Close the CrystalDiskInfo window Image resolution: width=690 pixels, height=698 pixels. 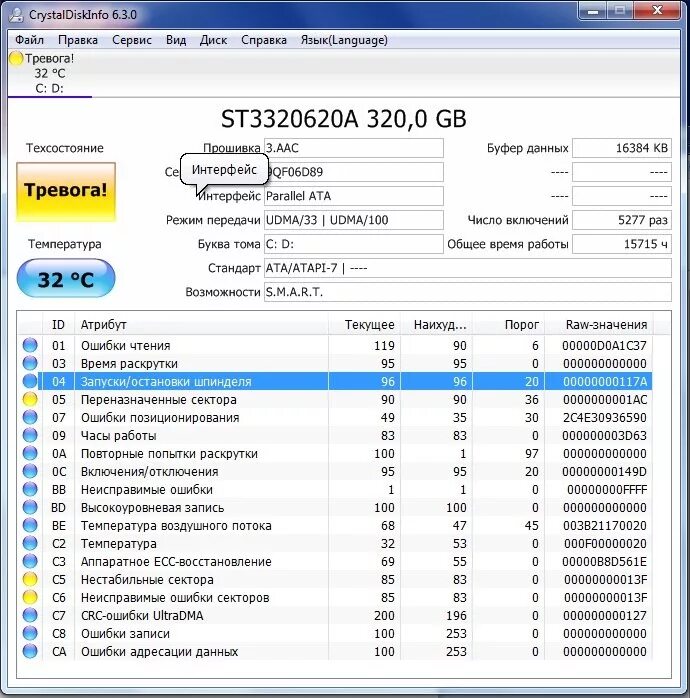(658, 11)
